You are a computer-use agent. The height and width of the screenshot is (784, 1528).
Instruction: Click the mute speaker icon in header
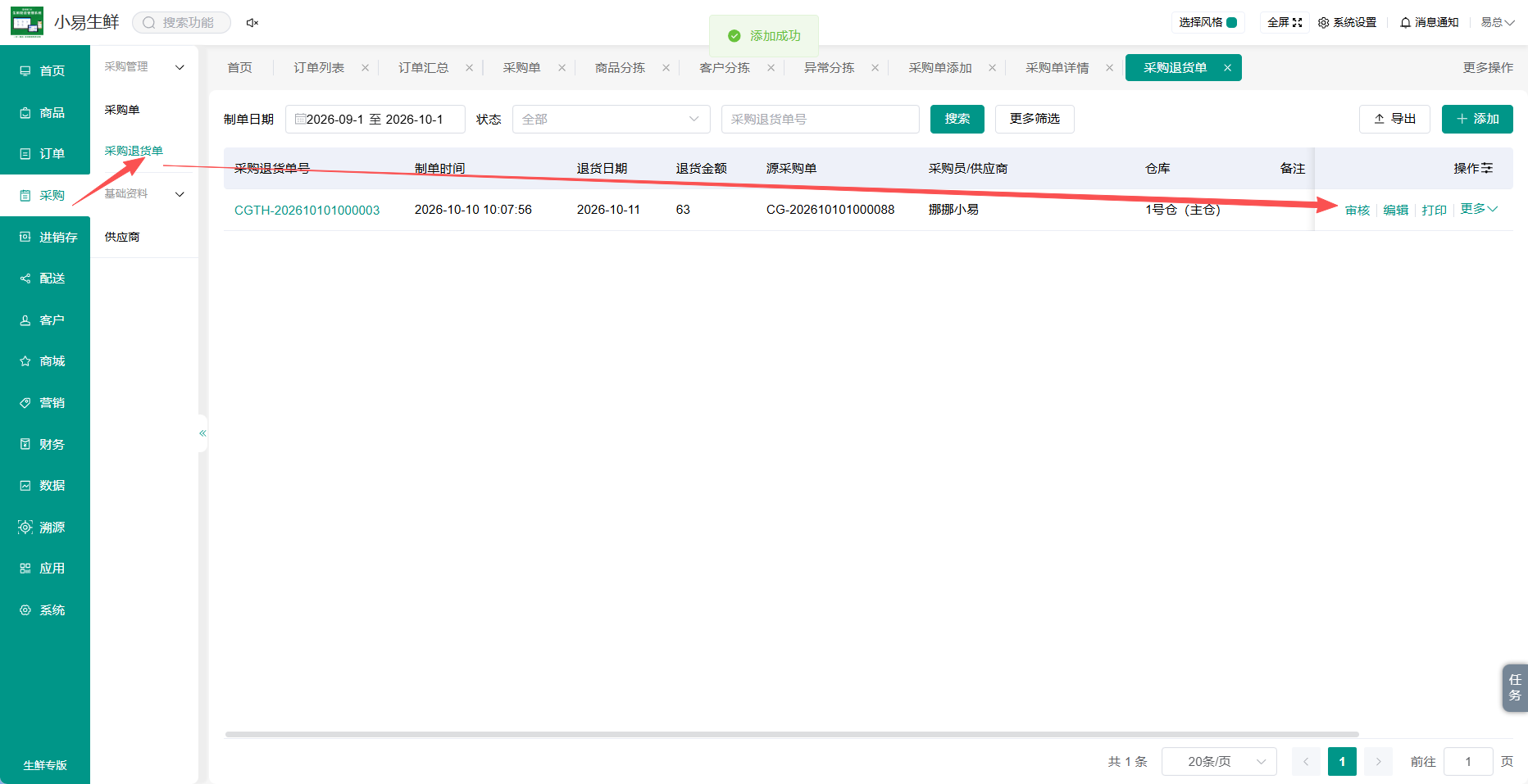[x=252, y=23]
